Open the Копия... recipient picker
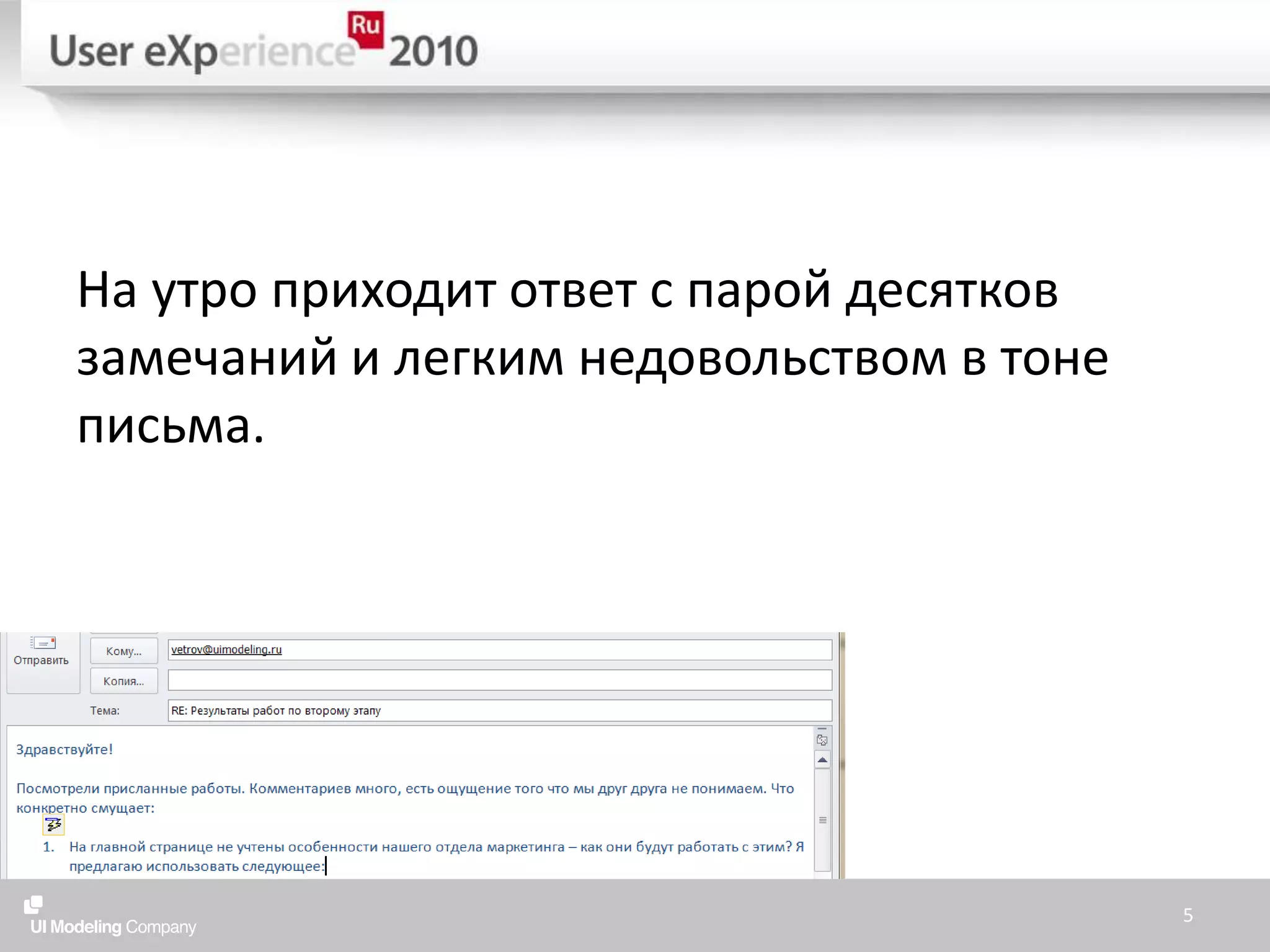 click(123, 681)
